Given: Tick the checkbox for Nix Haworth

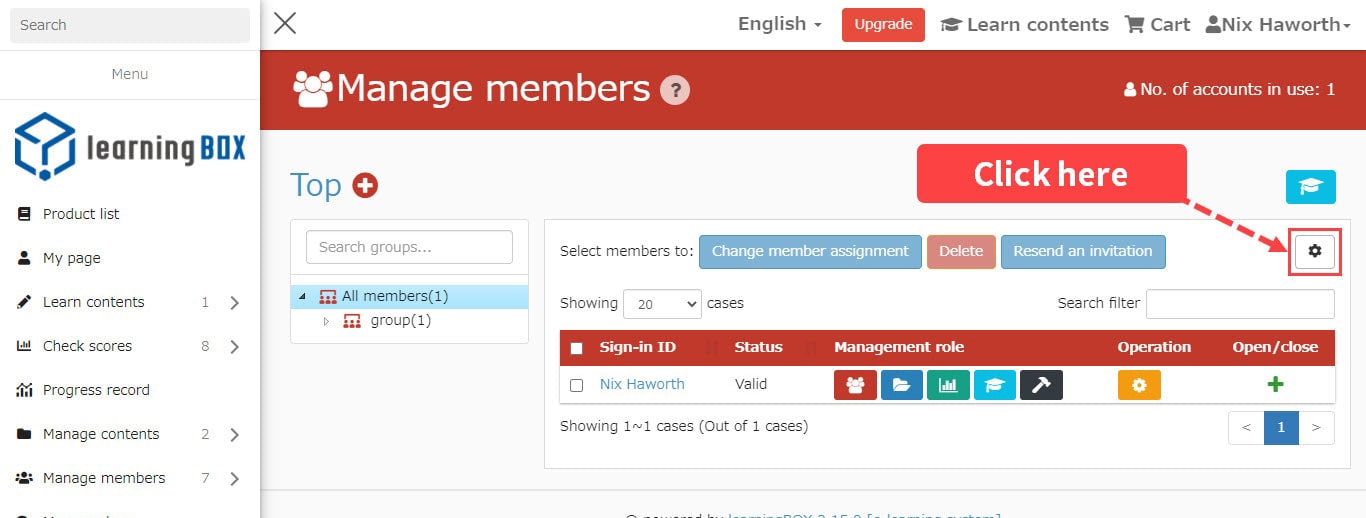Looking at the screenshot, I should click(576, 385).
